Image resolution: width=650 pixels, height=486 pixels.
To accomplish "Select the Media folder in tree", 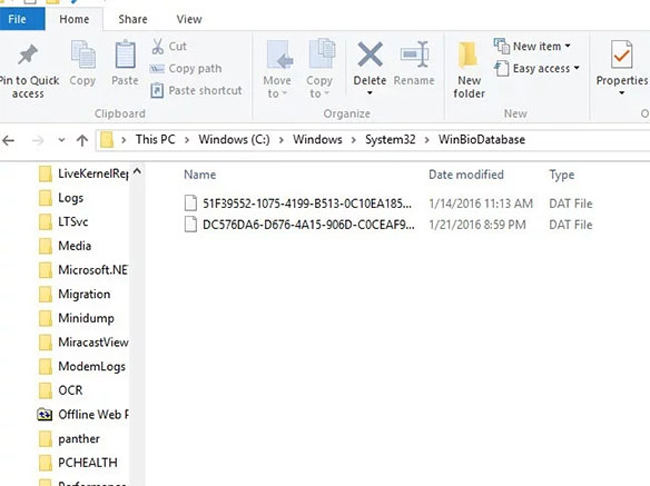I will pos(65,246).
